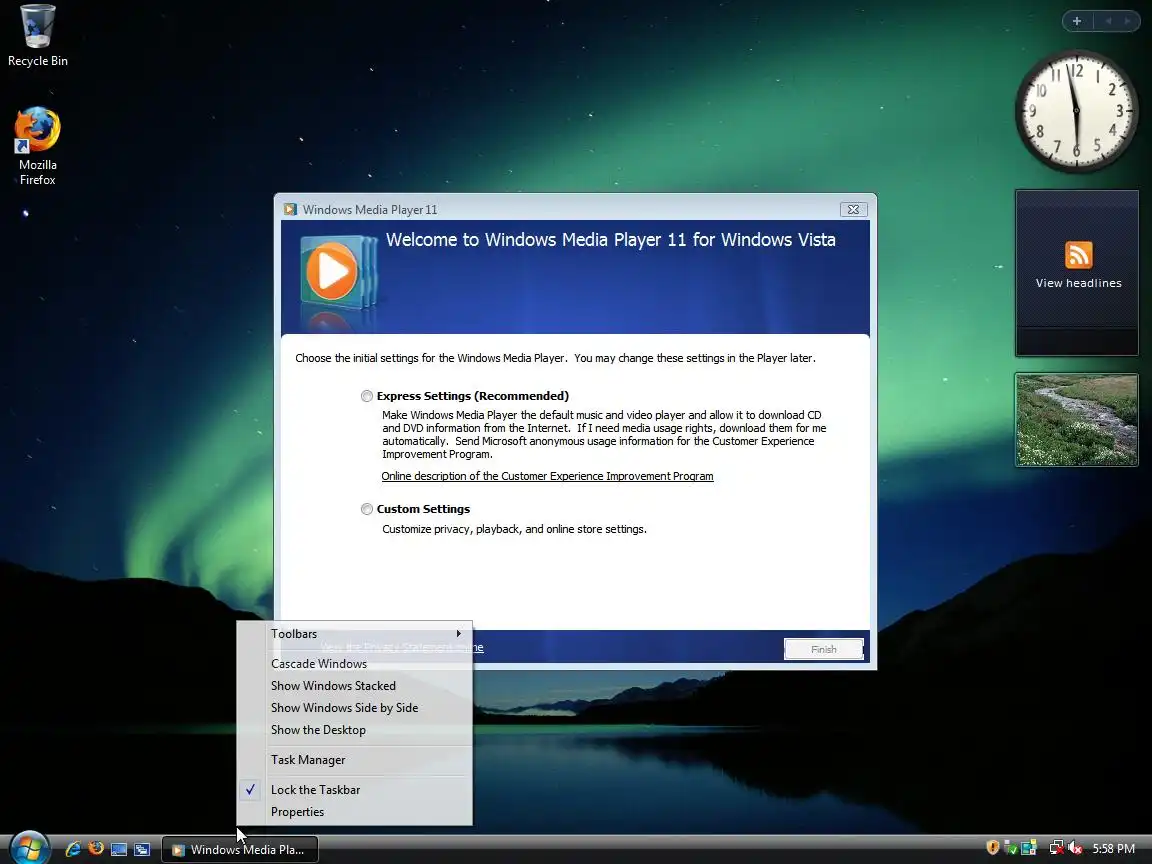The width and height of the screenshot is (1152, 864).
Task: Click the sidebar add gadgets plus button
Action: click(1076, 21)
